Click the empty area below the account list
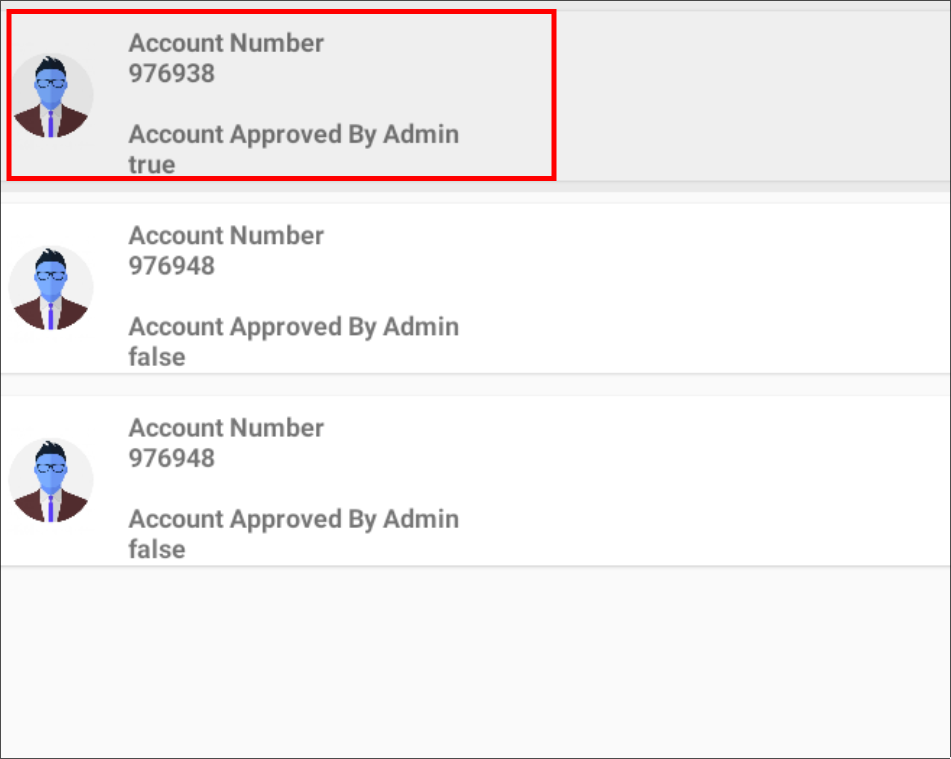 pyautogui.click(x=475, y=660)
